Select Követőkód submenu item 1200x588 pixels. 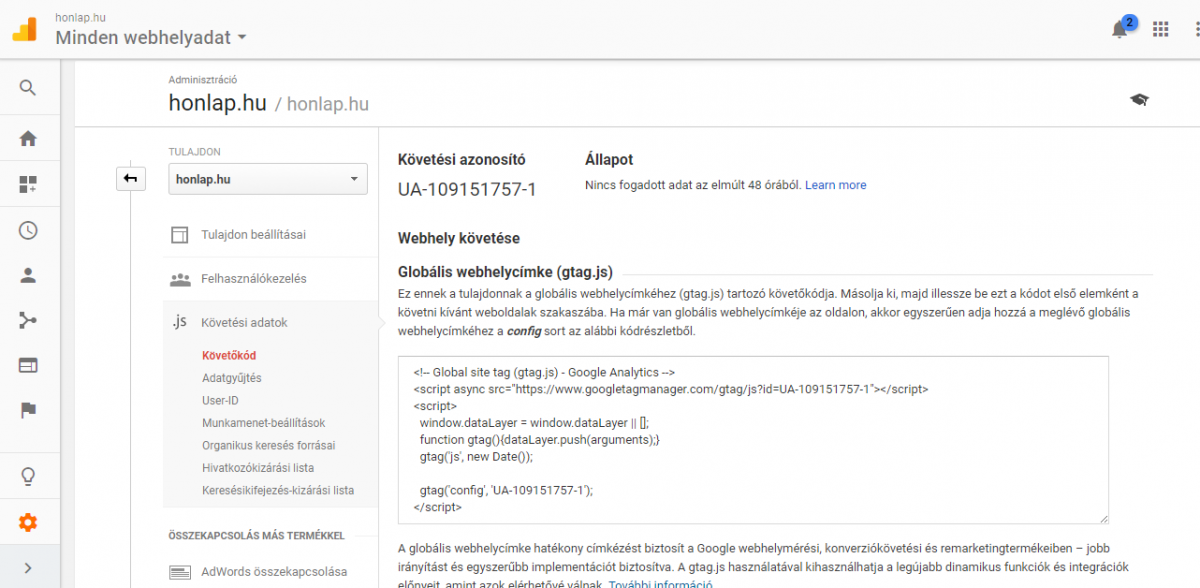pyautogui.click(x=229, y=355)
